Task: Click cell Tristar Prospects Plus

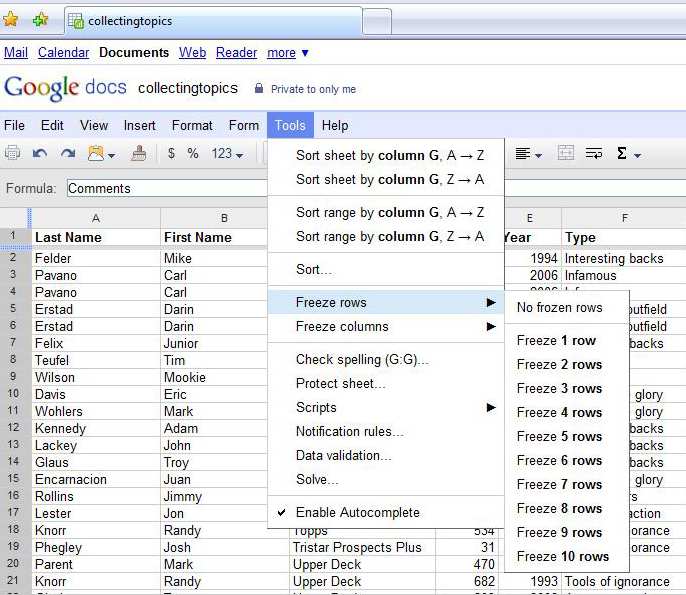Action: [x=362, y=547]
